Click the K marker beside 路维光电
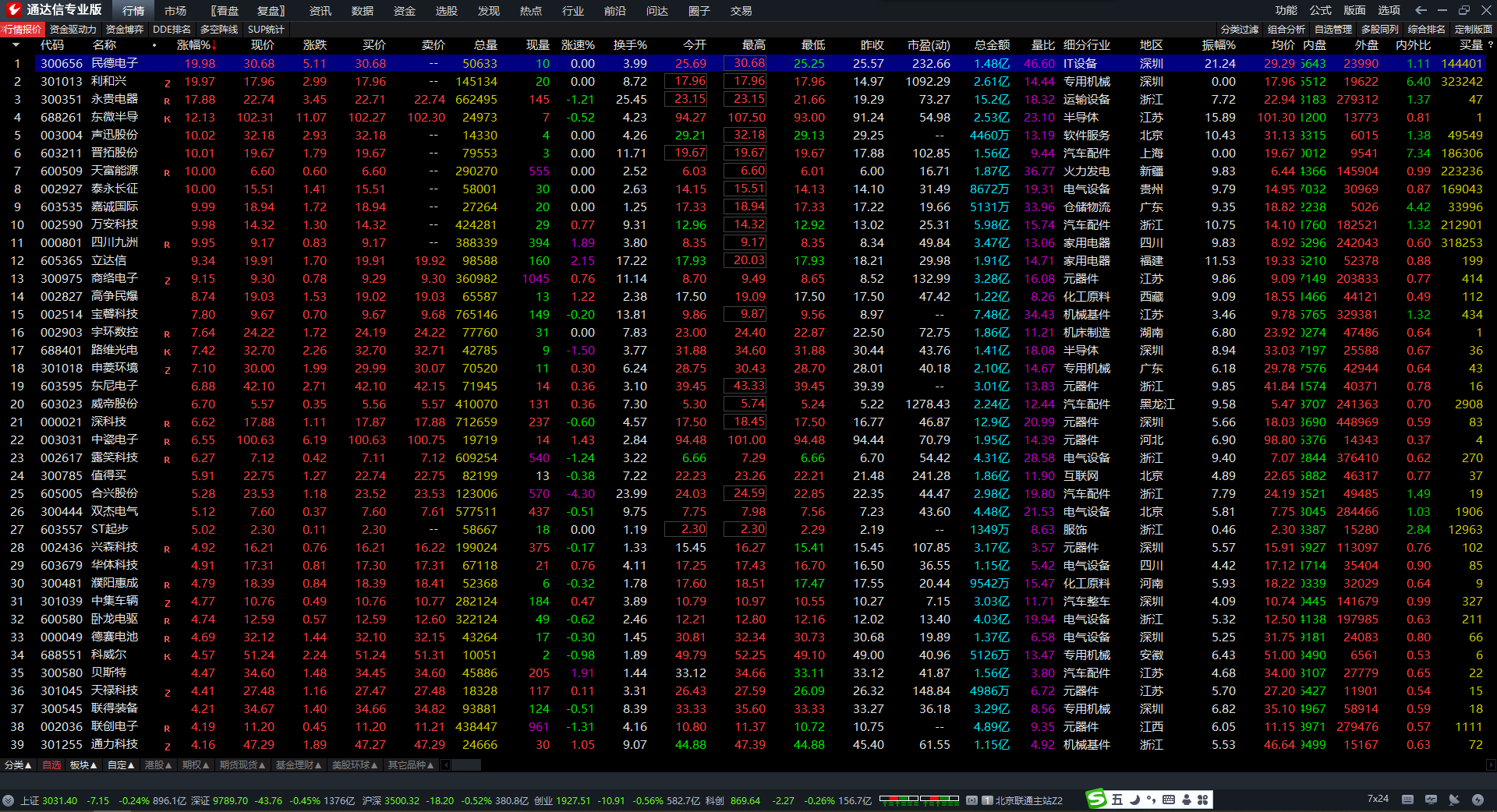This screenshot has height=812, width=1497. pos(167,351)
